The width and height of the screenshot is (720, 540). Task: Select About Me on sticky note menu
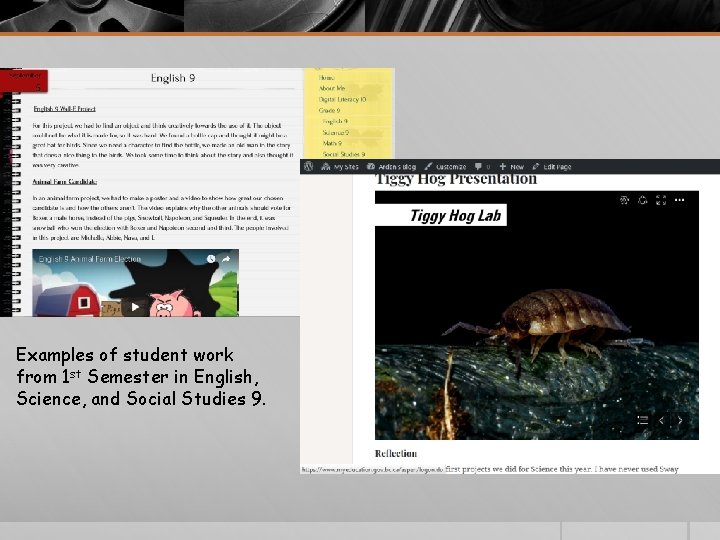(332, 88)
